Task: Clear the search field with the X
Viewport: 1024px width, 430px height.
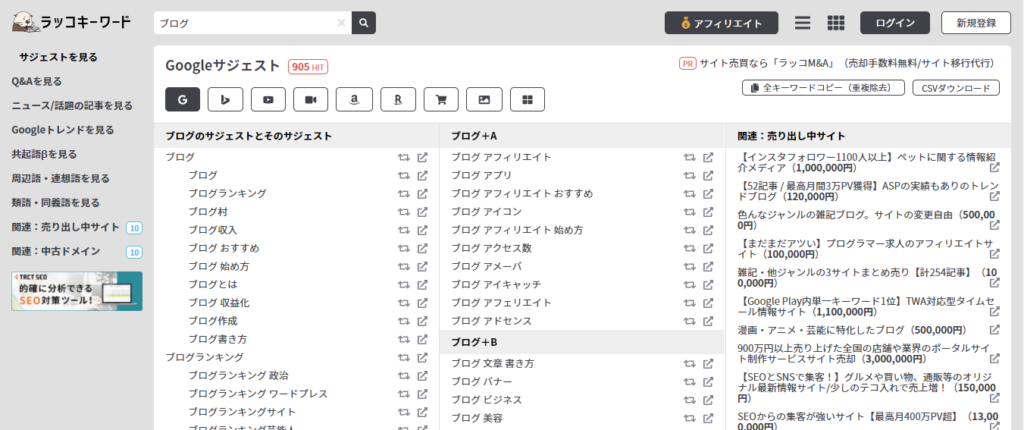Action: pyautogui.click(x=341, y=23)
